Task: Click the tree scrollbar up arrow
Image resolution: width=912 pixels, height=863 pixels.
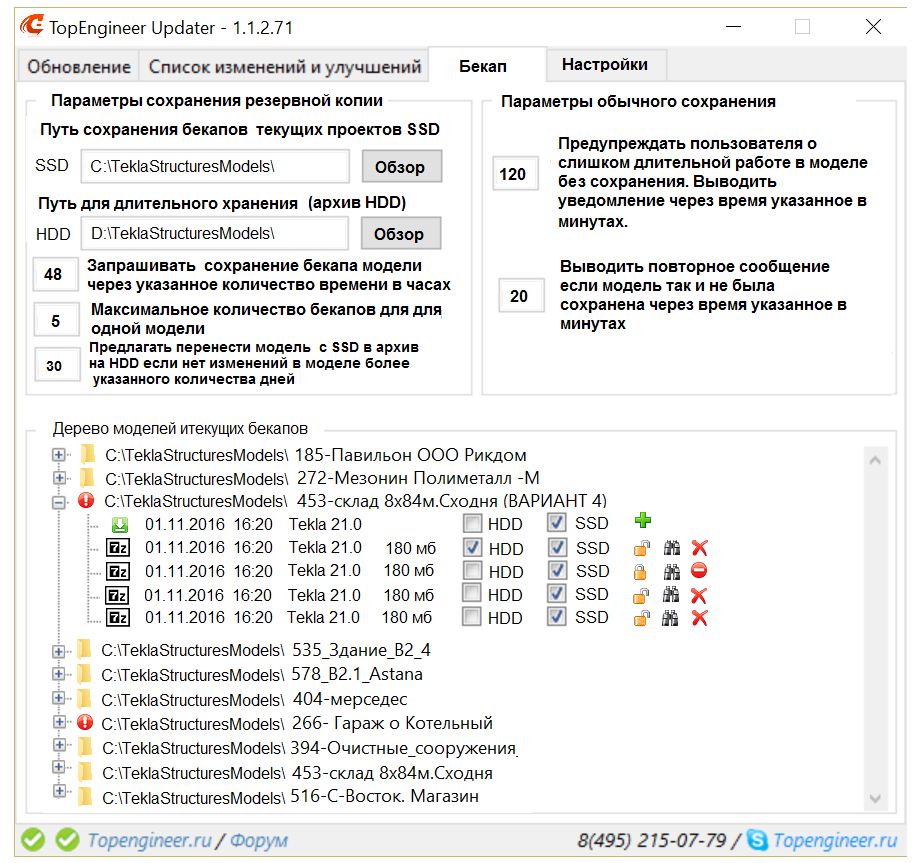Action: pyautogui.click(x=875, y=460)
